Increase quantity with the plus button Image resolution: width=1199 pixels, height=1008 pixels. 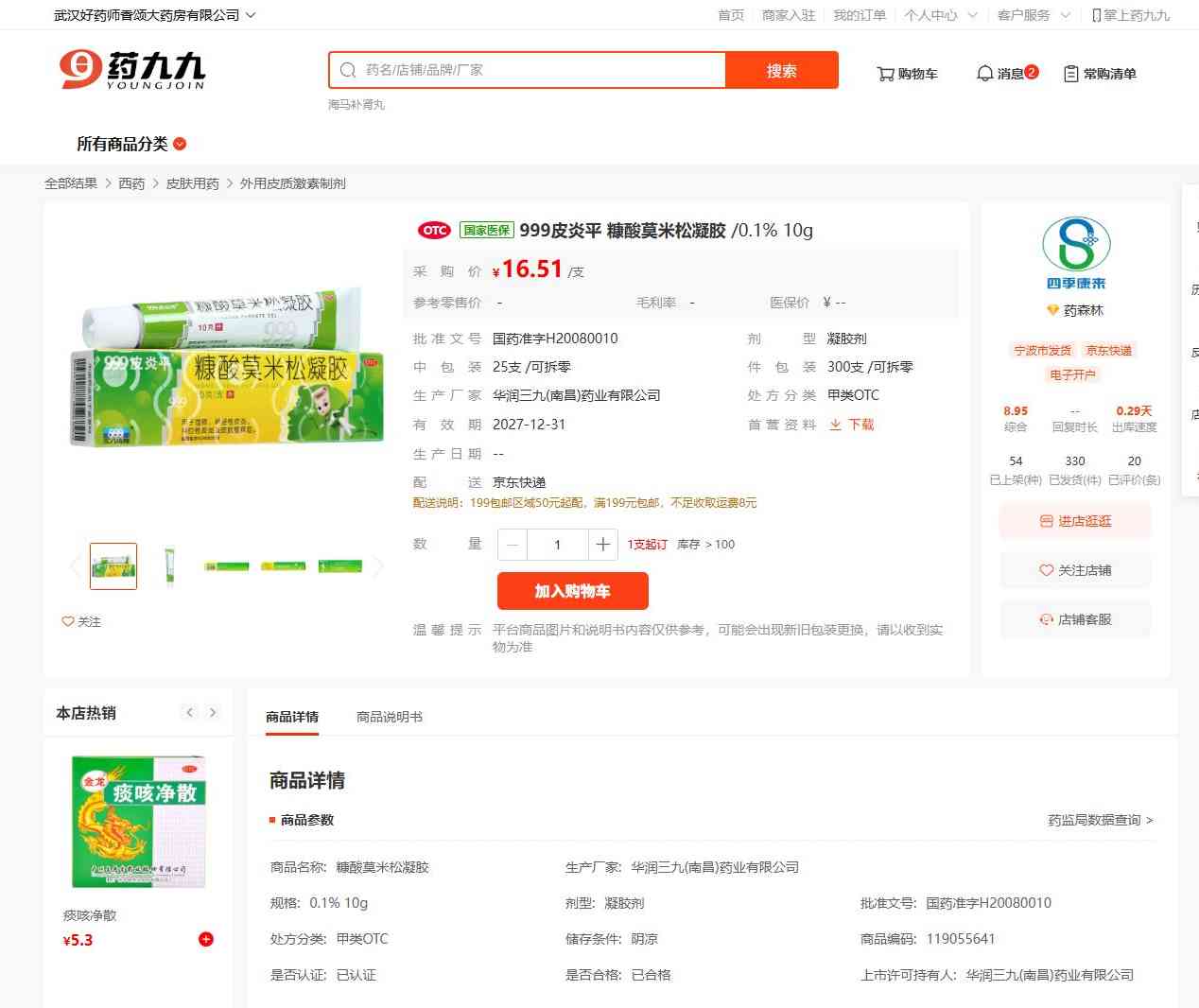[x=602, y=545]
